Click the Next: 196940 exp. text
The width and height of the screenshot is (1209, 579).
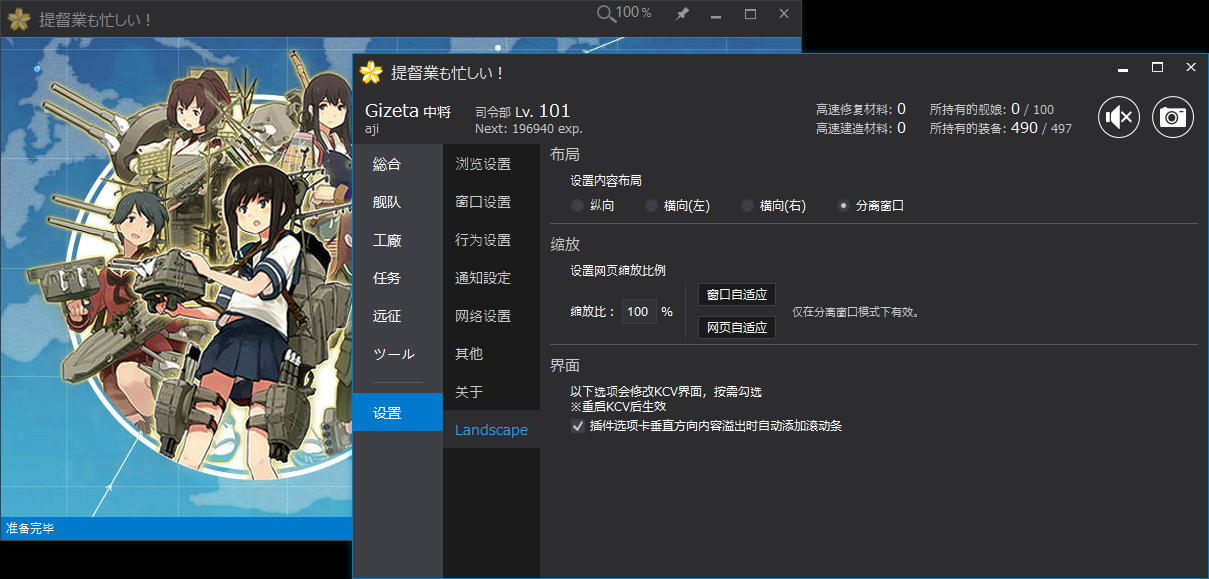[x=529, y=129]
